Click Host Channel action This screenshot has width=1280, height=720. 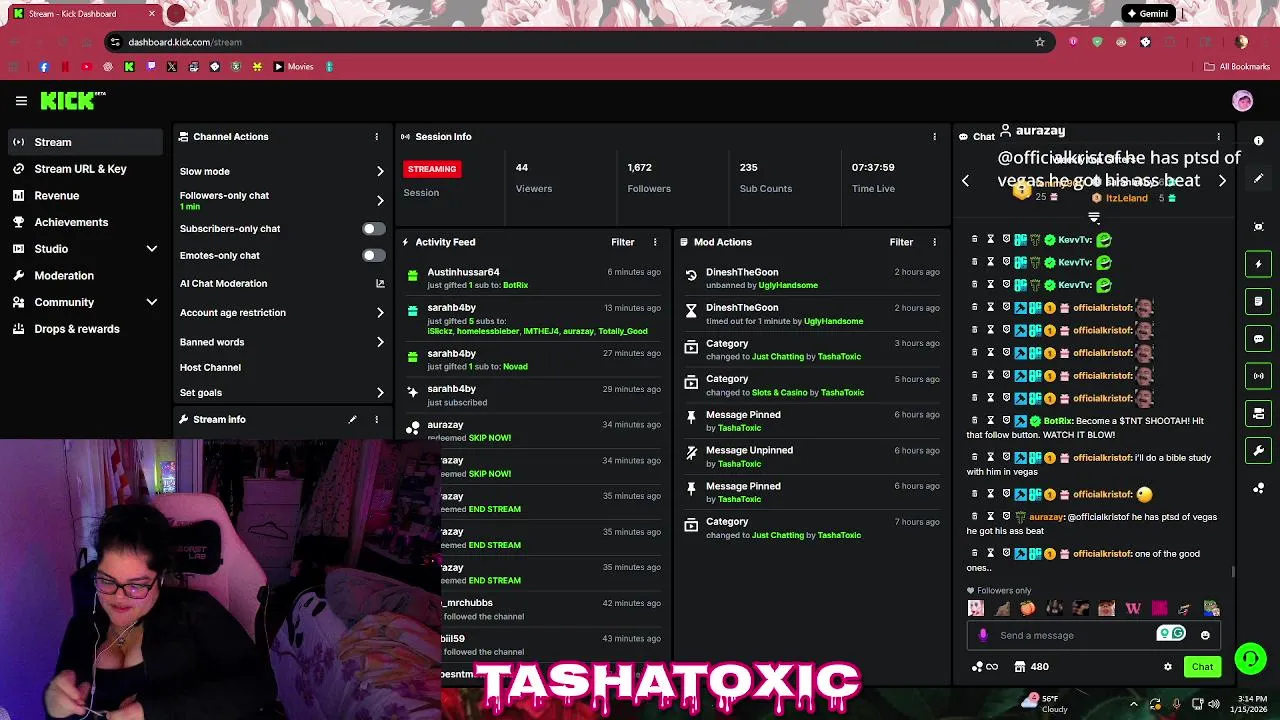(x=210, y=368)
